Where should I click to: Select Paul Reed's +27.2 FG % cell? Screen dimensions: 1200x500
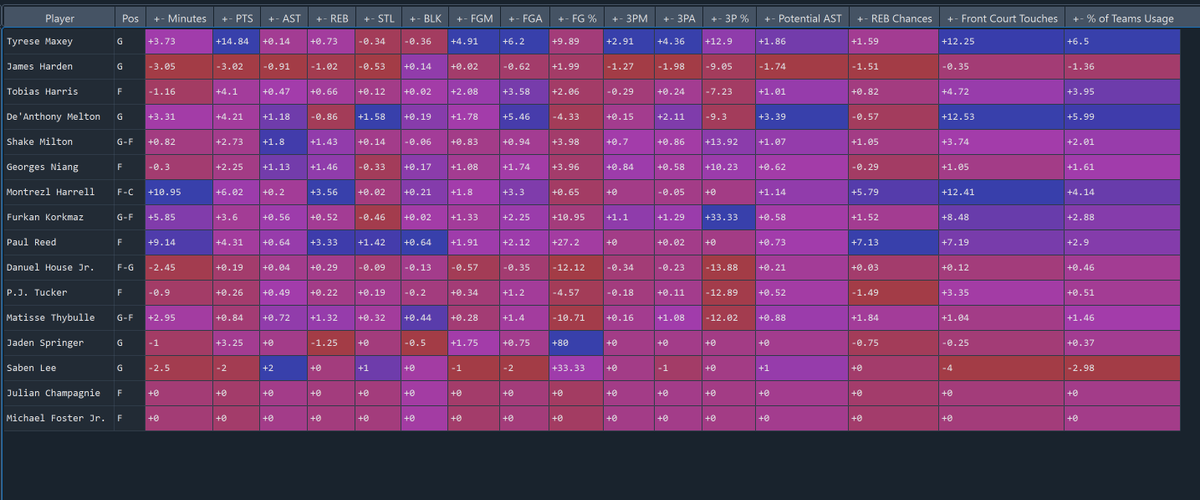pos(578,242)
